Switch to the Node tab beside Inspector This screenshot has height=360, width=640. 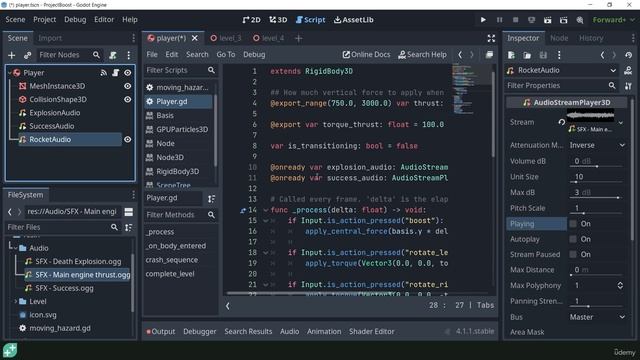tap(559, 38)
